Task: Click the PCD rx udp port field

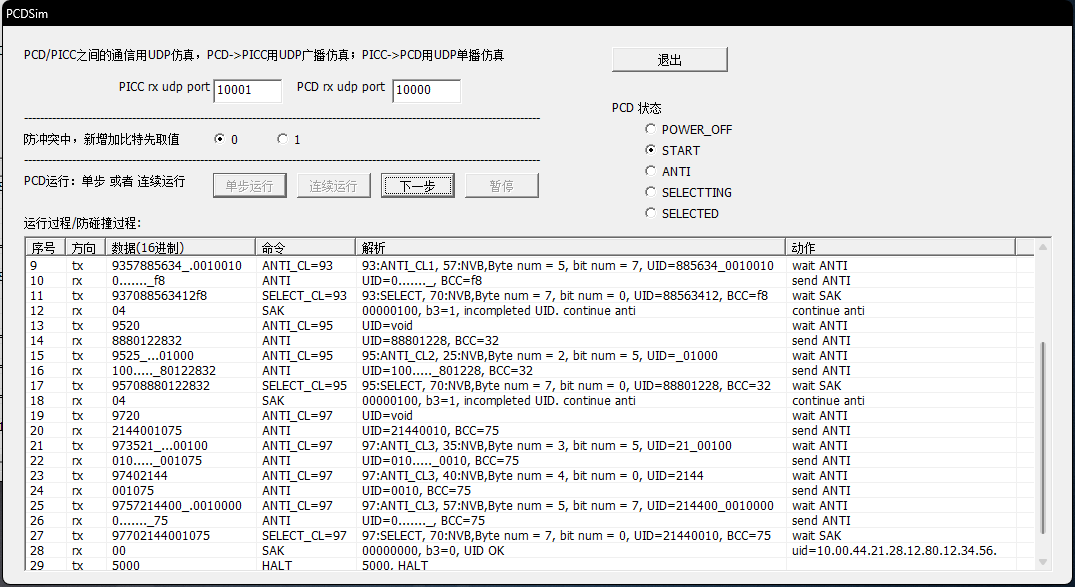Action: [426, 90]
